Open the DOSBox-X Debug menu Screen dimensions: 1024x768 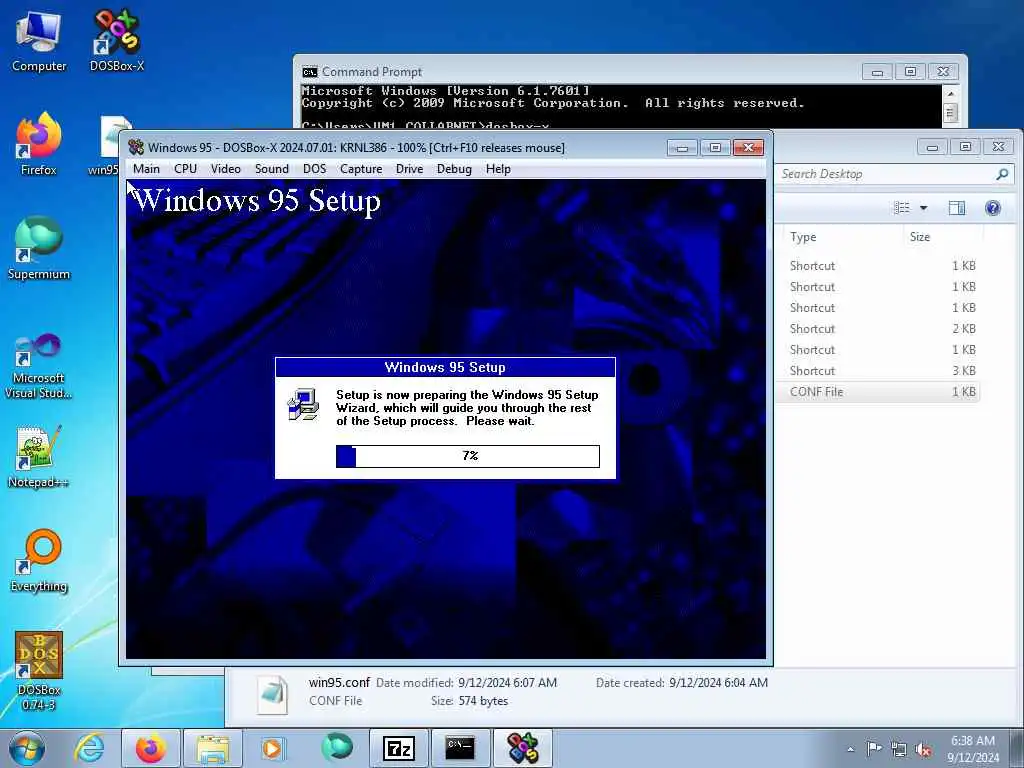pyautogui.click(x=454, y=169)
